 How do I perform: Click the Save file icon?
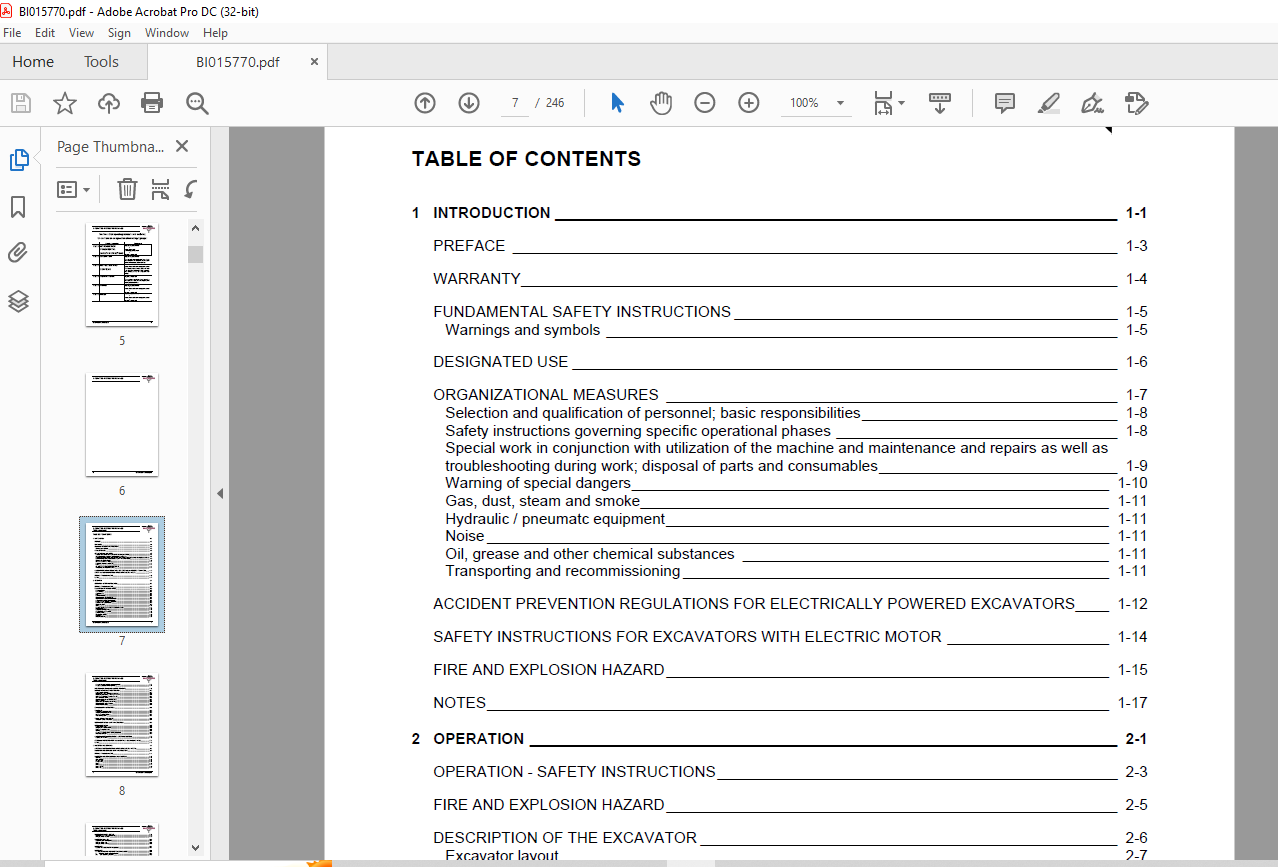[x=21, y=103]
